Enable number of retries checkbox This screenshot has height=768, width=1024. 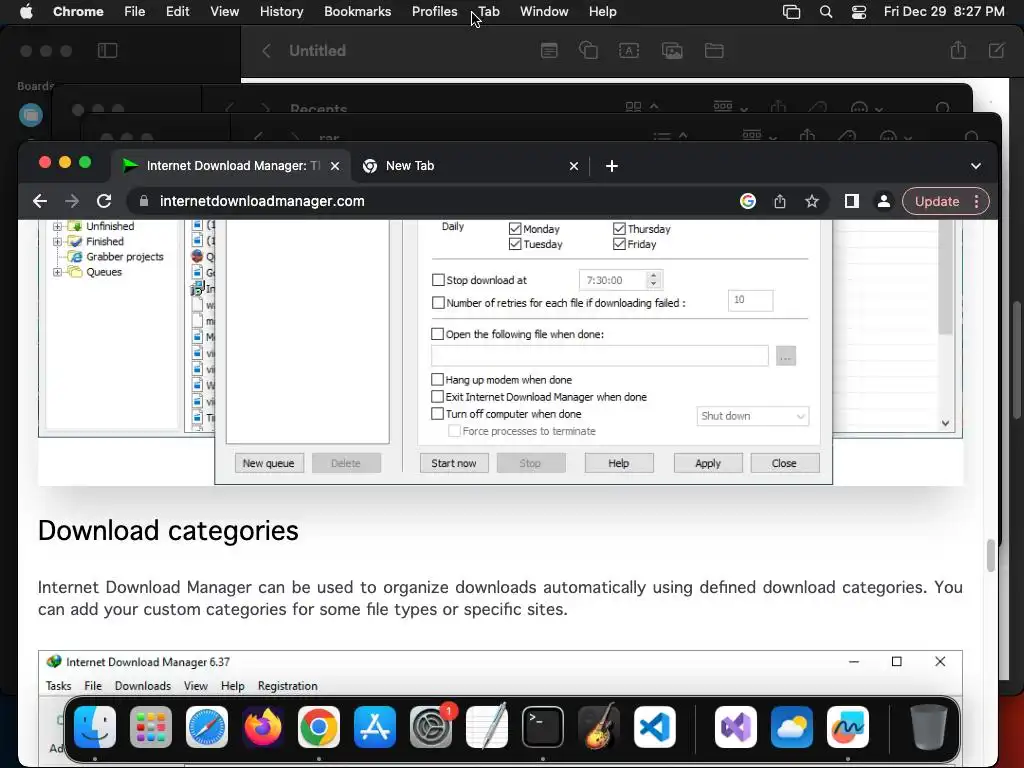pos(438,303)
